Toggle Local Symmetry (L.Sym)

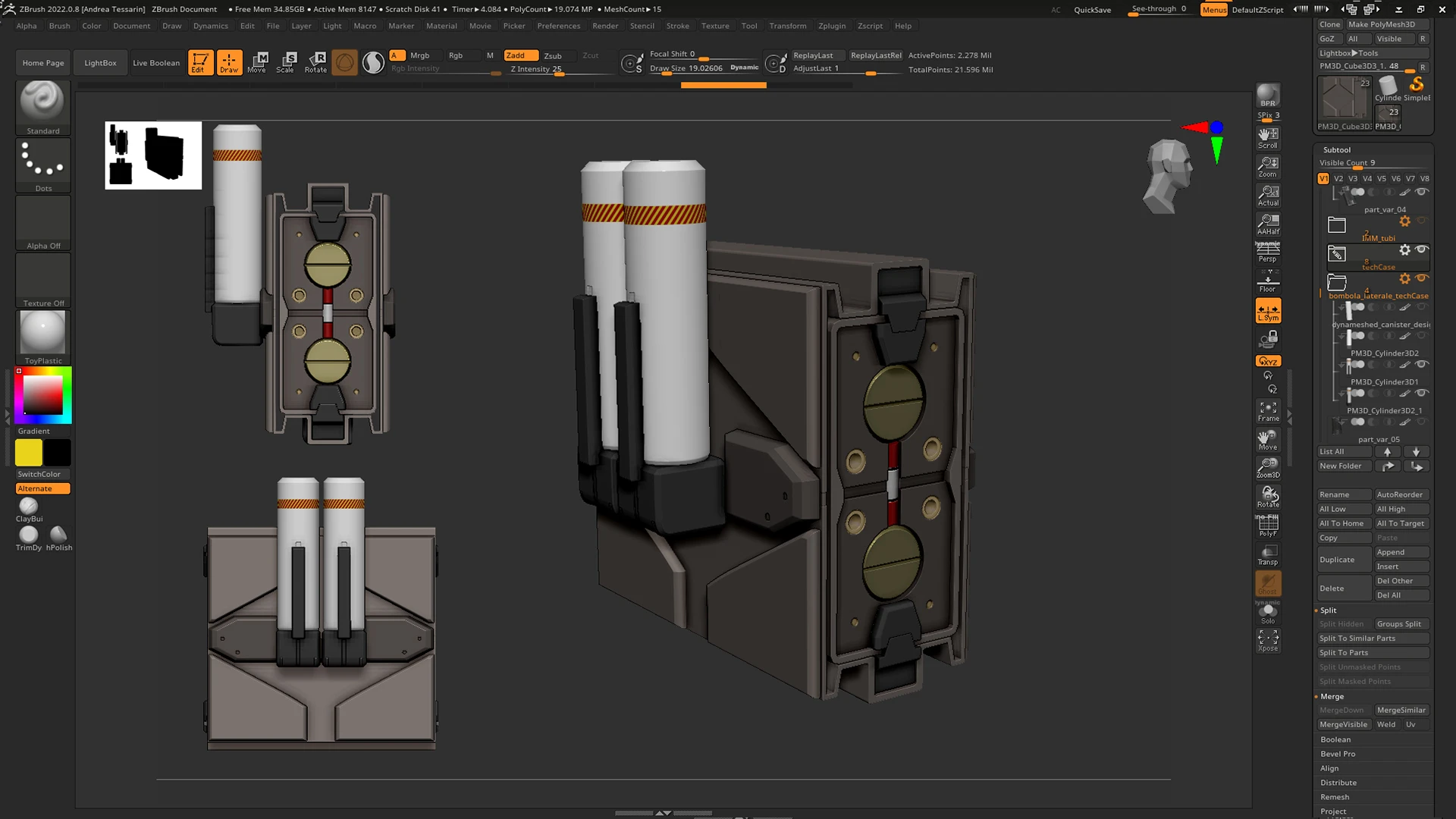1268,310
